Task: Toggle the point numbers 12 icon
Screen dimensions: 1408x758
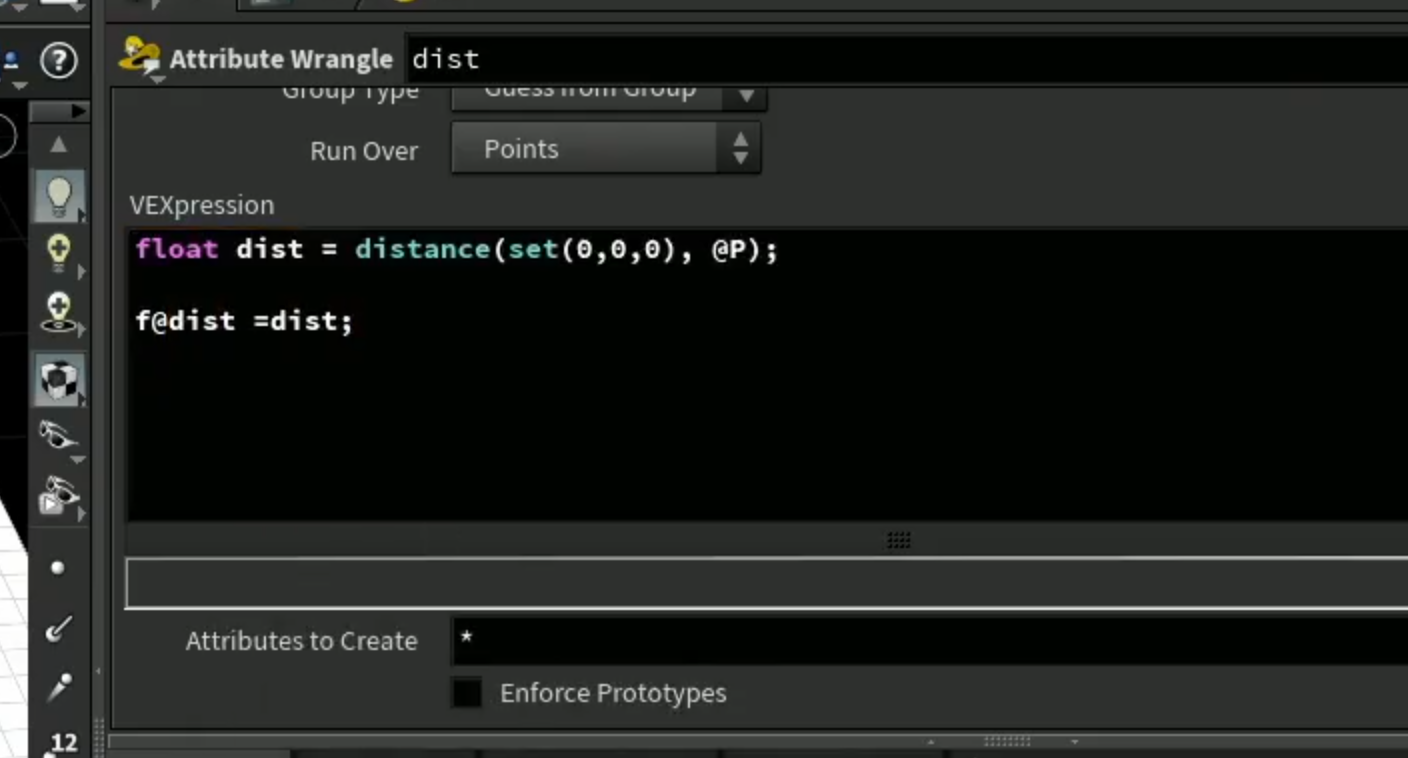Action: [62, 743]
